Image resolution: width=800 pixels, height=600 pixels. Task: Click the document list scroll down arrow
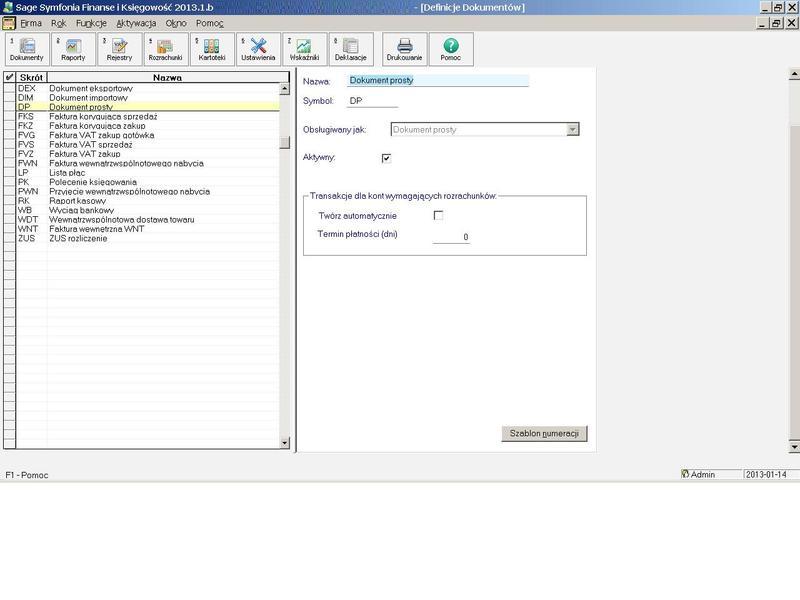[x=285, y=443]
